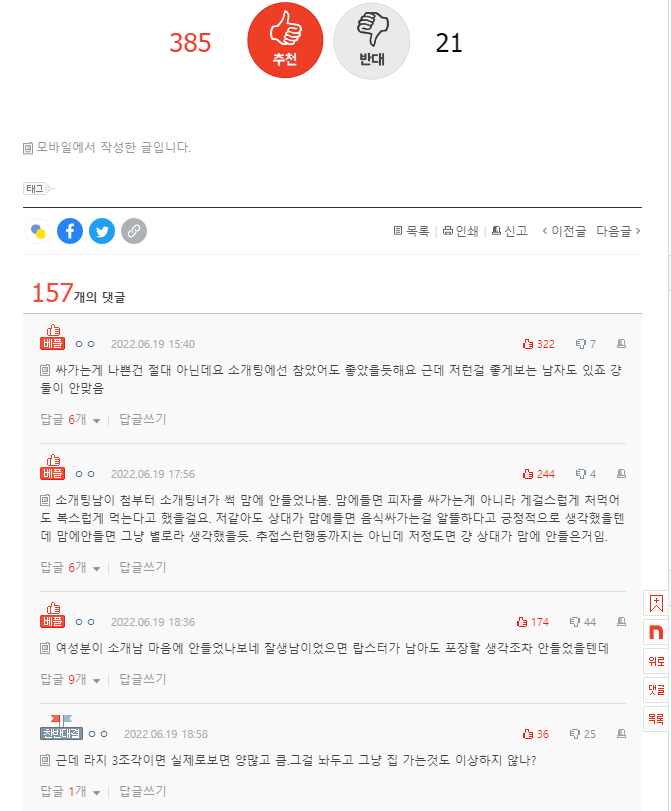Share the post via Facebook icon
Viewport: 671px width, 811px height.
tap(70, 231)
